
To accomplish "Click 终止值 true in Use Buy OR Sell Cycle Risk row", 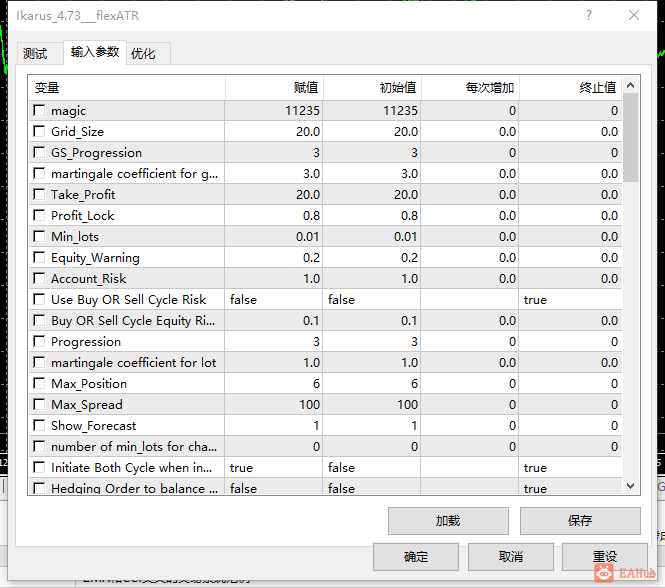I will (x=570, y=300).
